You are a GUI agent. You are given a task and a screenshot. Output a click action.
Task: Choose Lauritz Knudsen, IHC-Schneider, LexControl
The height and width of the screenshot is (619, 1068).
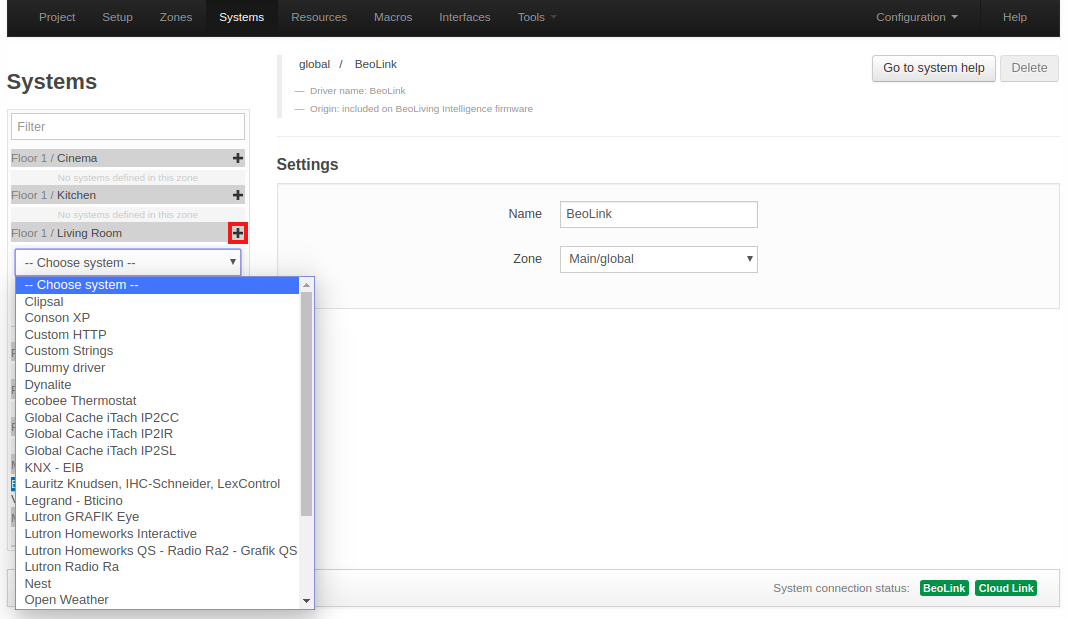pyautogui.click(x=157, y=484)
